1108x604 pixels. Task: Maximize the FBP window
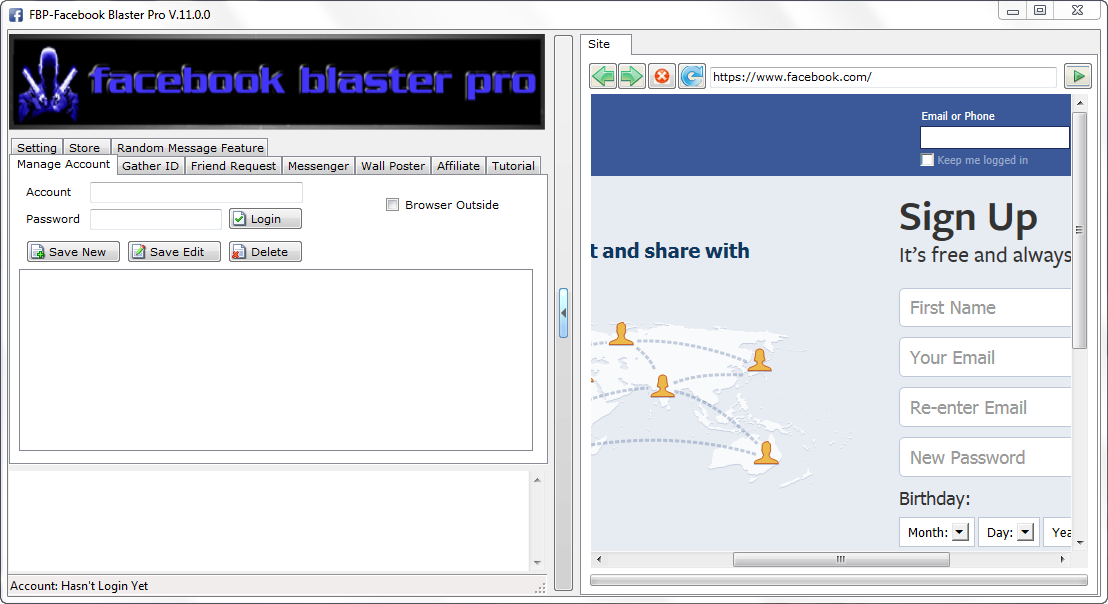click(1039, 11)
